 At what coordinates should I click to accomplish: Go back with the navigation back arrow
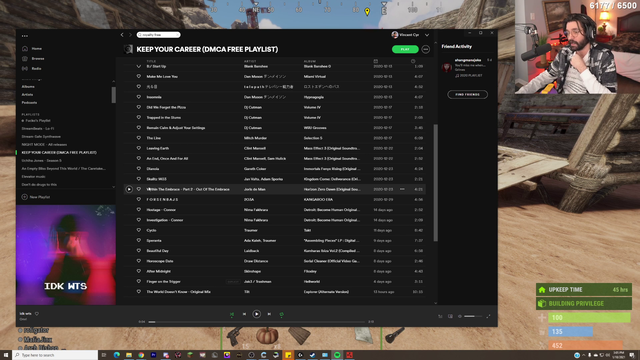(x=122, y=35)
